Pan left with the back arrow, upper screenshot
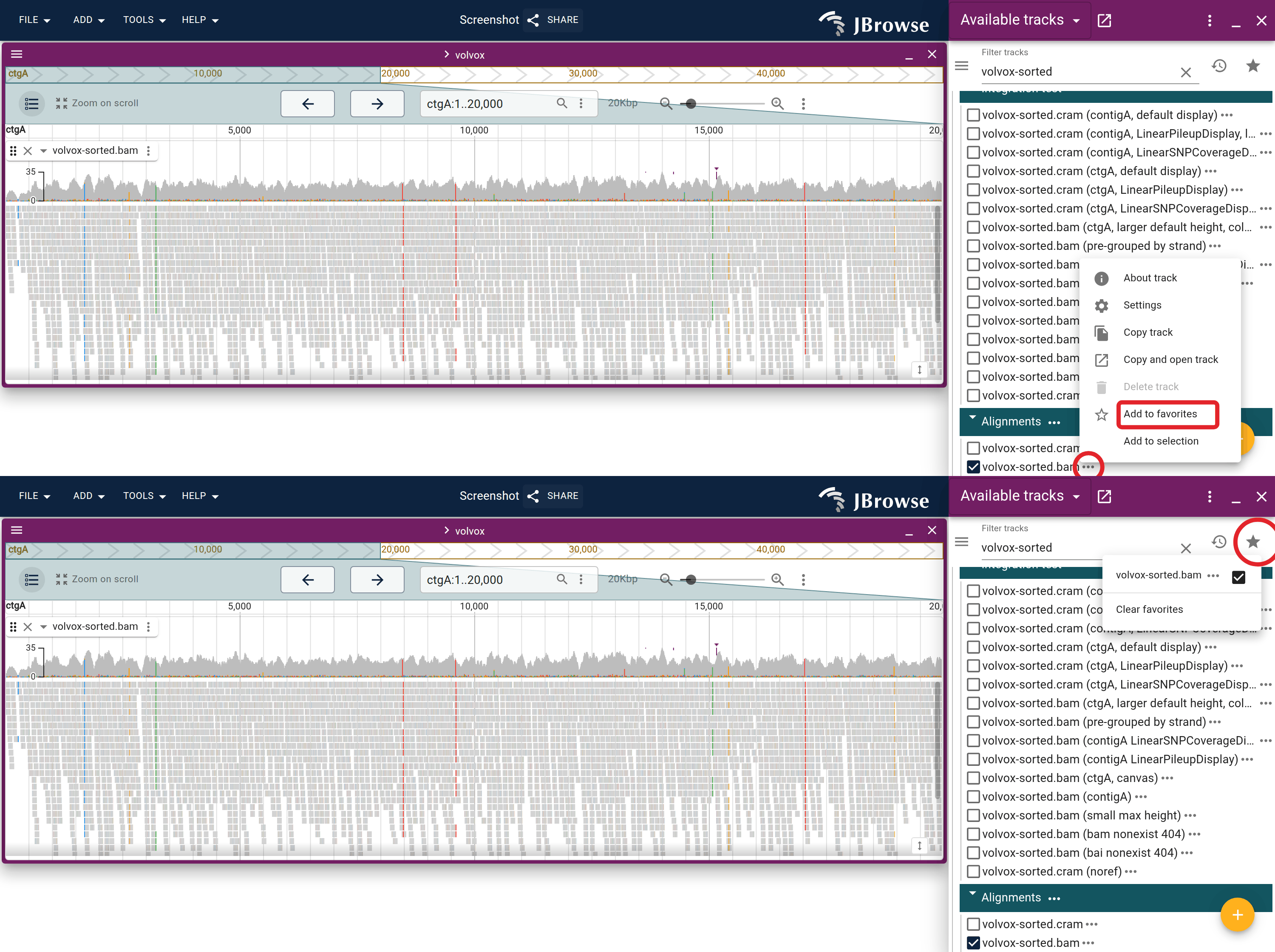 (308, 104)
